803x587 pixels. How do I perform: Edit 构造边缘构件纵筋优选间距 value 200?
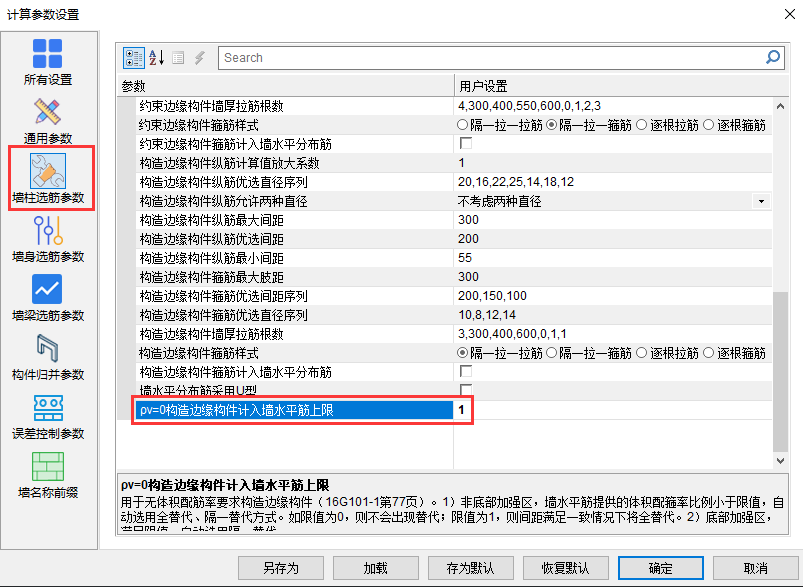click(x=612, y=239)
